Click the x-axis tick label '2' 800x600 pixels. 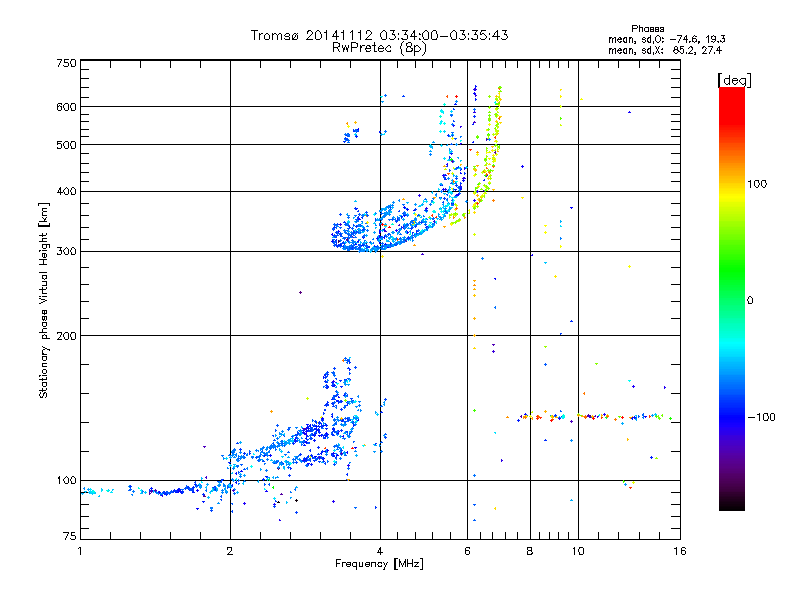pyautogui.click(x=230, y=551)
